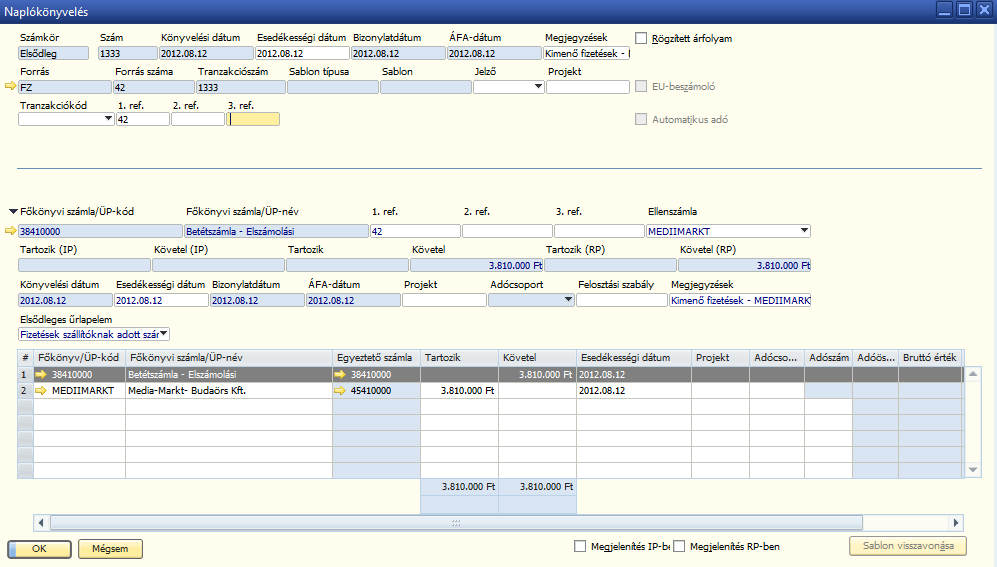997x567 pixels.
Task: Click the Bruttó érték column header
Action: [930, 357]
